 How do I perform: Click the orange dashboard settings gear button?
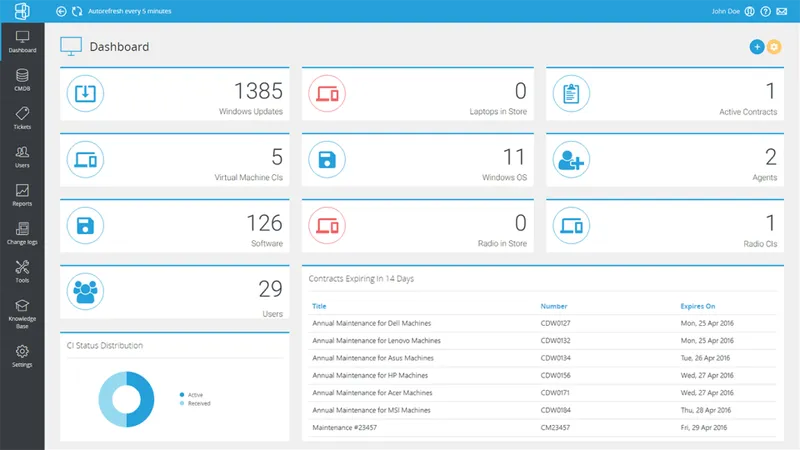774,47
